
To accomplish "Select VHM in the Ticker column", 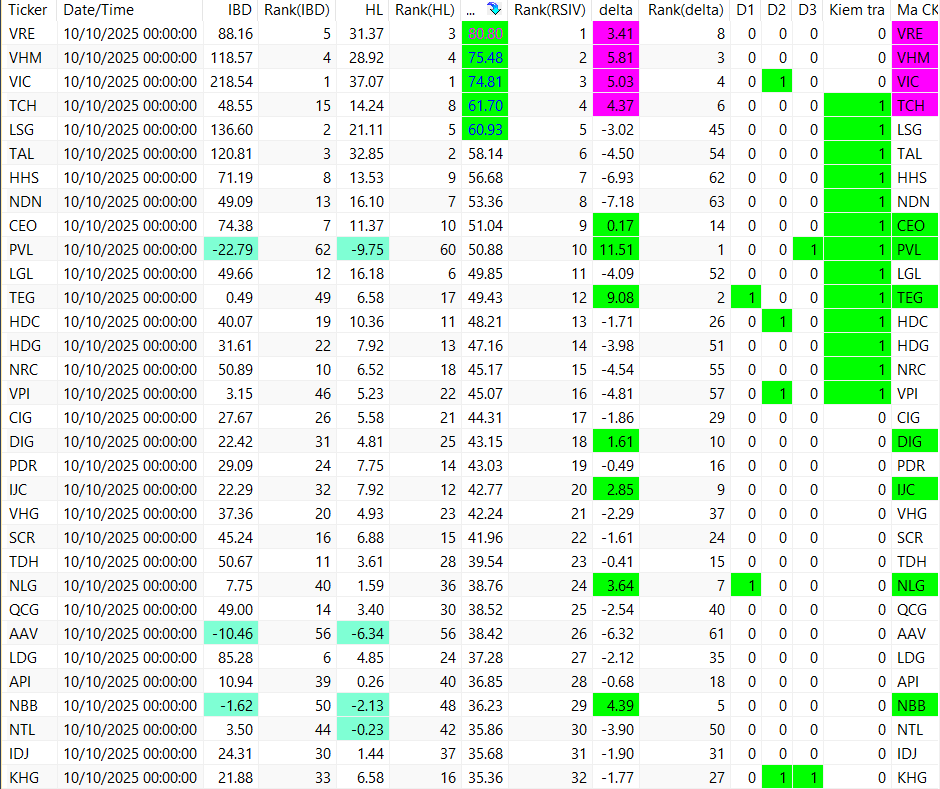I will (x=25, y=58).
